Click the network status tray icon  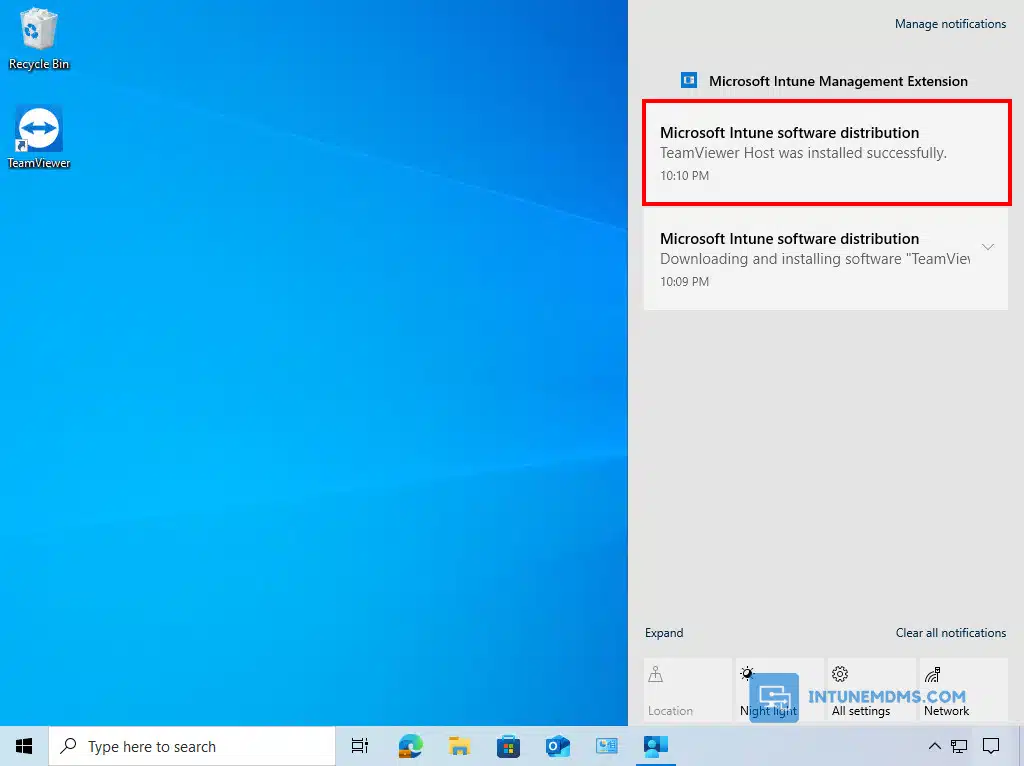pos(959,746)
